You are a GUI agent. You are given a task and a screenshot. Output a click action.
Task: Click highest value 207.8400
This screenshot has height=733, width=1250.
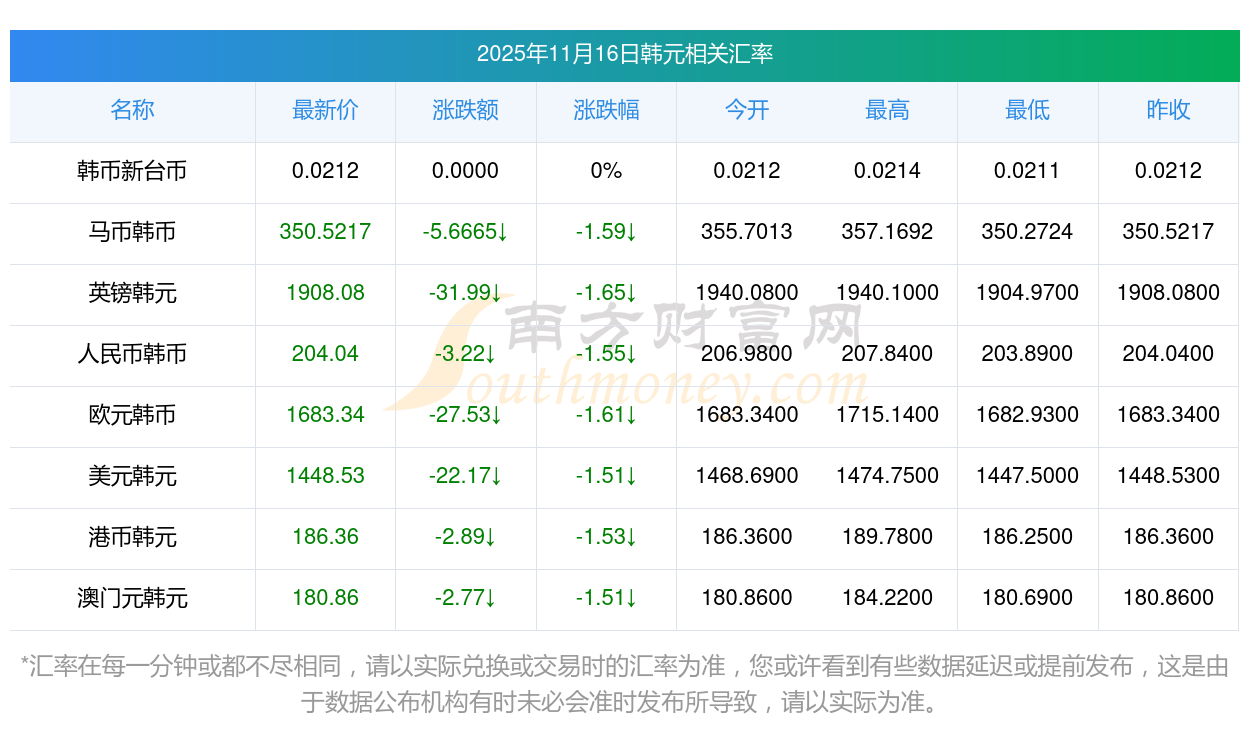coord(887,354)
